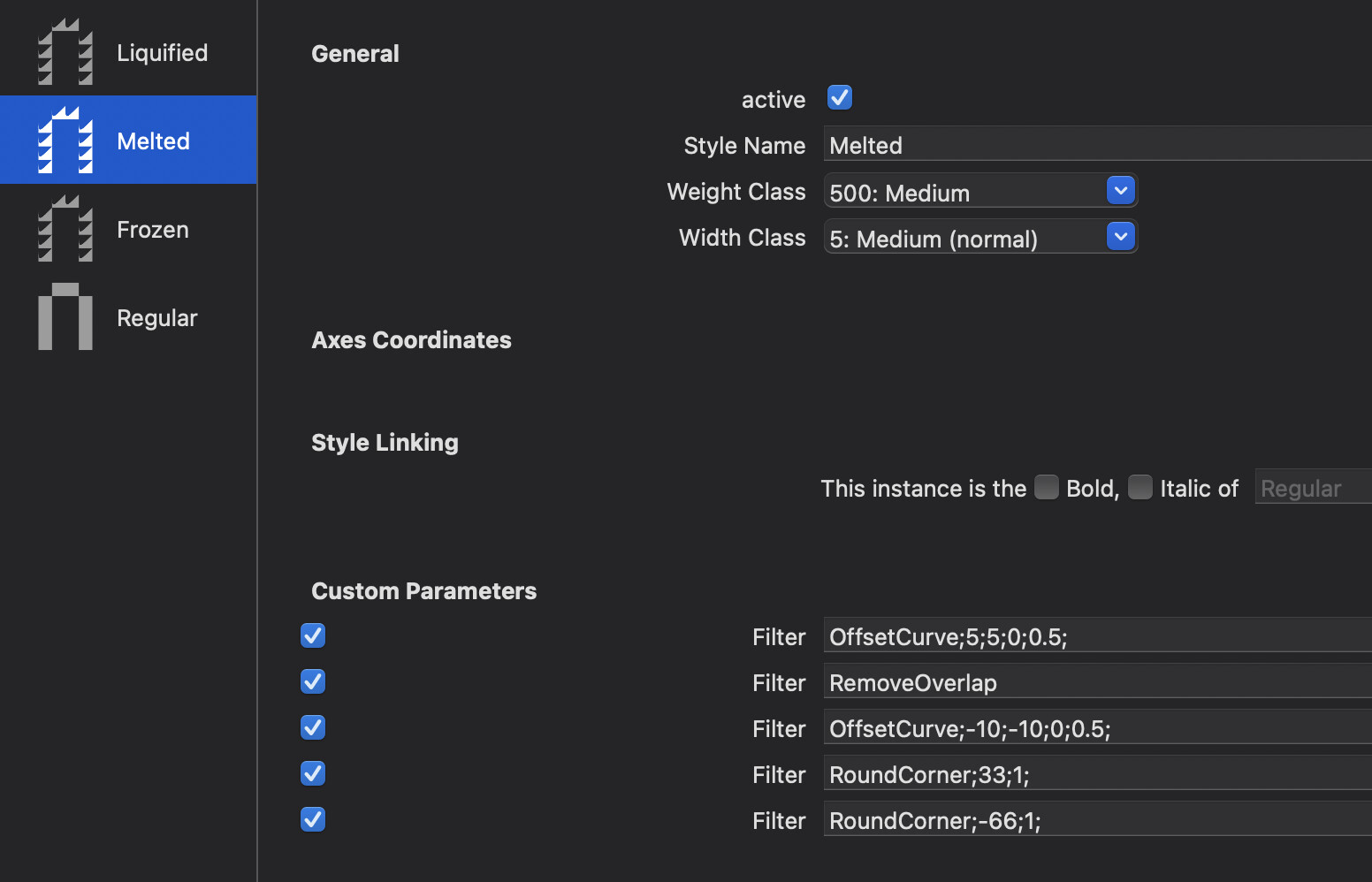
Task: Click the Frozen instance preview icon
Action: coord(65,229)
